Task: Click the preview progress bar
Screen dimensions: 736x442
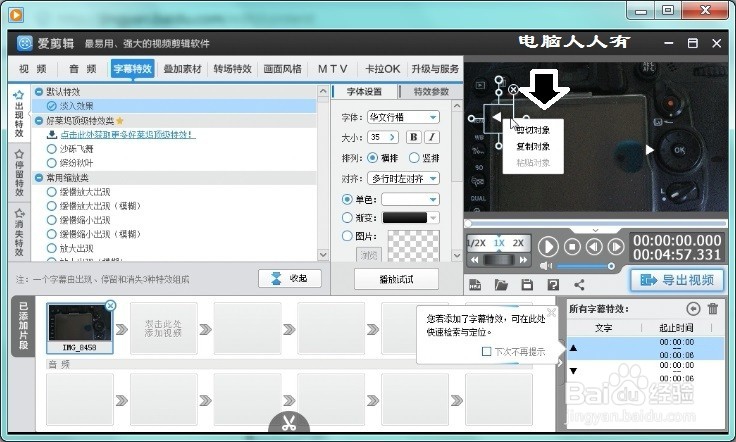Action: click(595, 223)
